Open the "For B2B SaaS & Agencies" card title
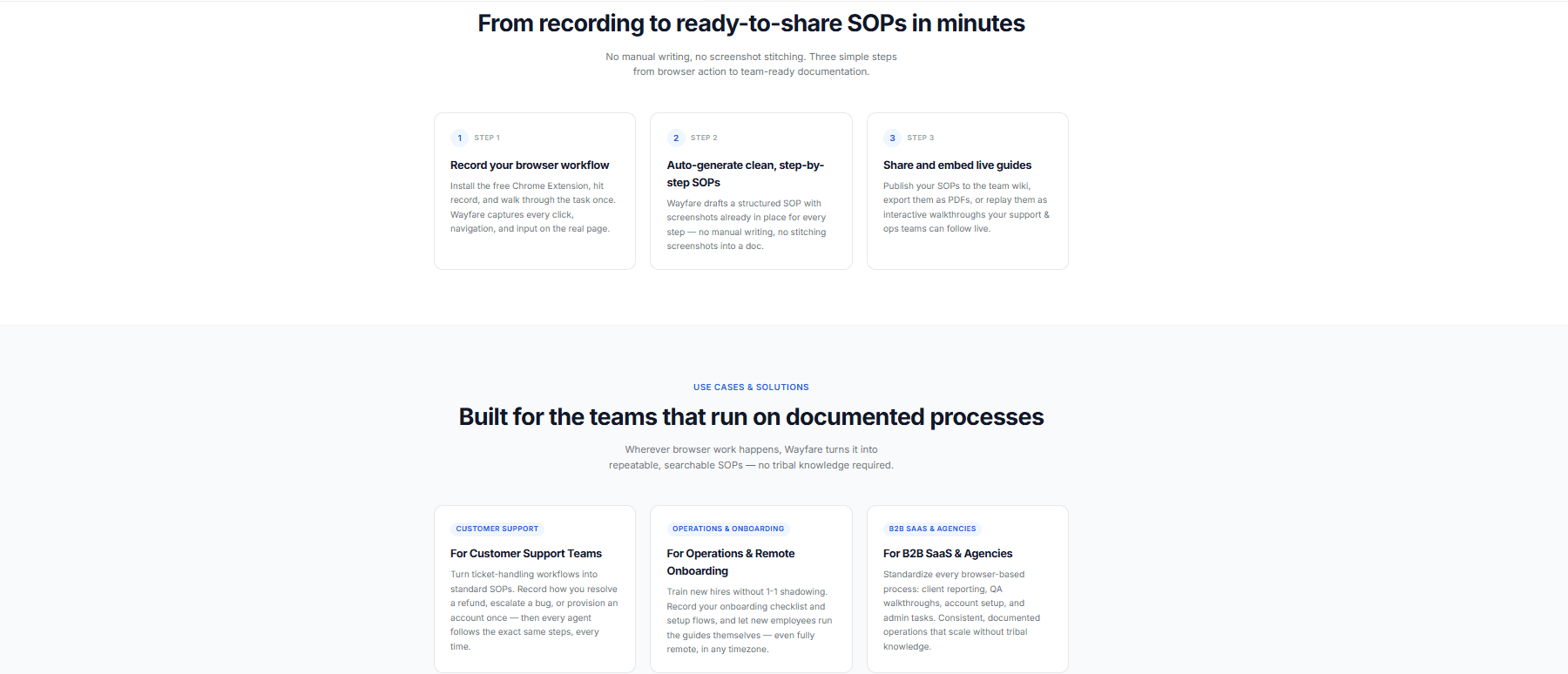The height and width of the screenshot is (674, 1568). [x=948, y=554]
